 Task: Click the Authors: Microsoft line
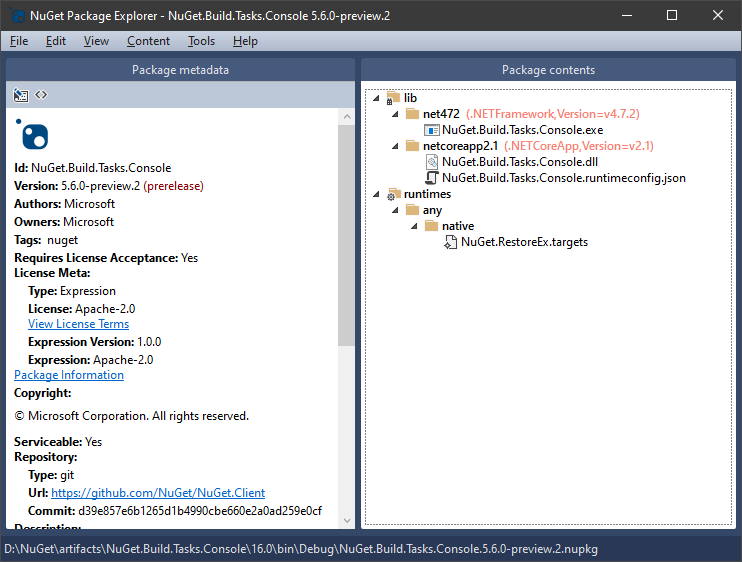64,204
